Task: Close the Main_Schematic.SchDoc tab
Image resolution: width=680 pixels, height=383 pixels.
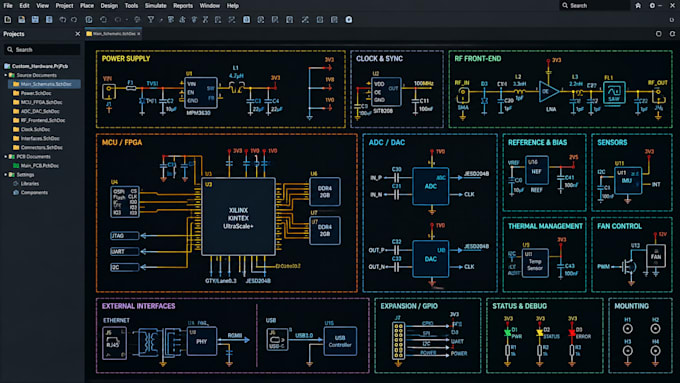Action: (138, 34)
